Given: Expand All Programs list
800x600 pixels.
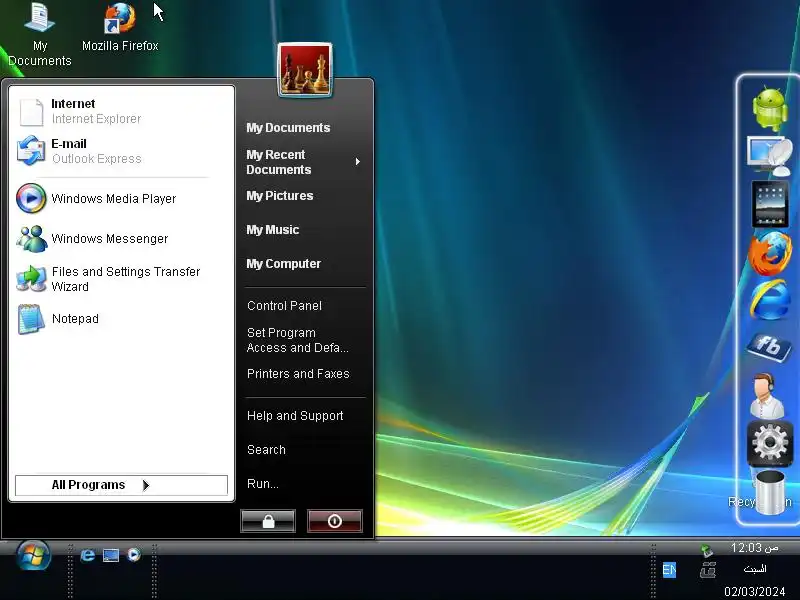Looking at the screenshot, I should (121, 485).
